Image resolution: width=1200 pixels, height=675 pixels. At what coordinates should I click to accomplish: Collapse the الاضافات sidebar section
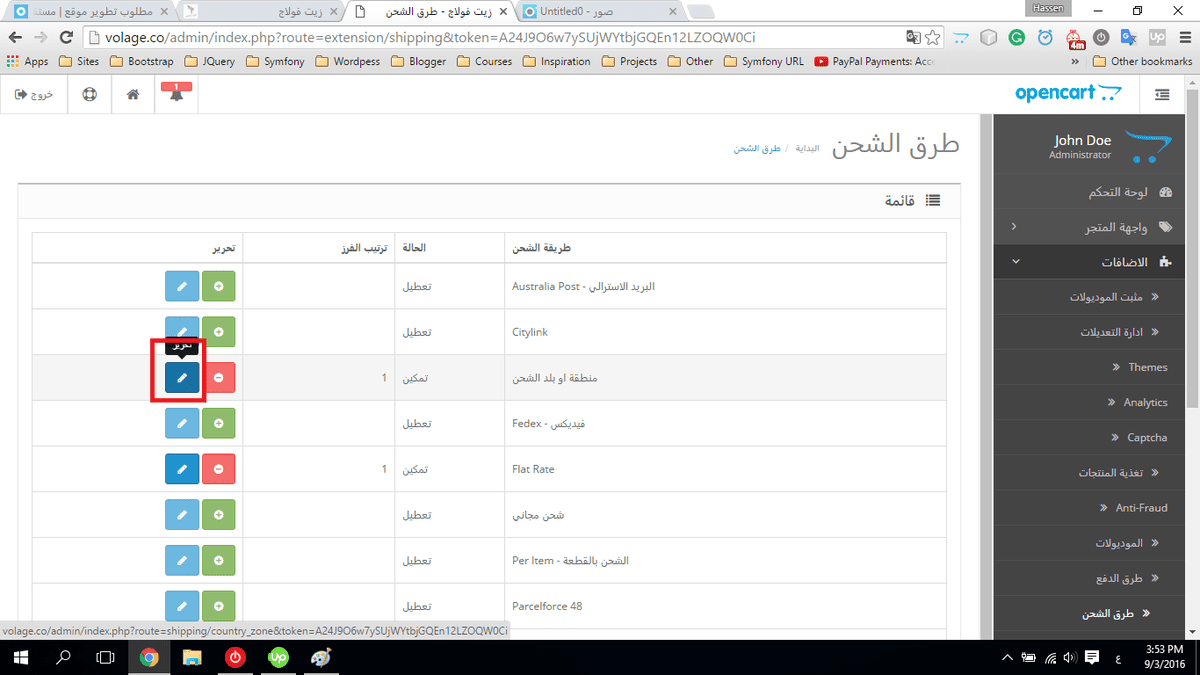pos(1088,262)
